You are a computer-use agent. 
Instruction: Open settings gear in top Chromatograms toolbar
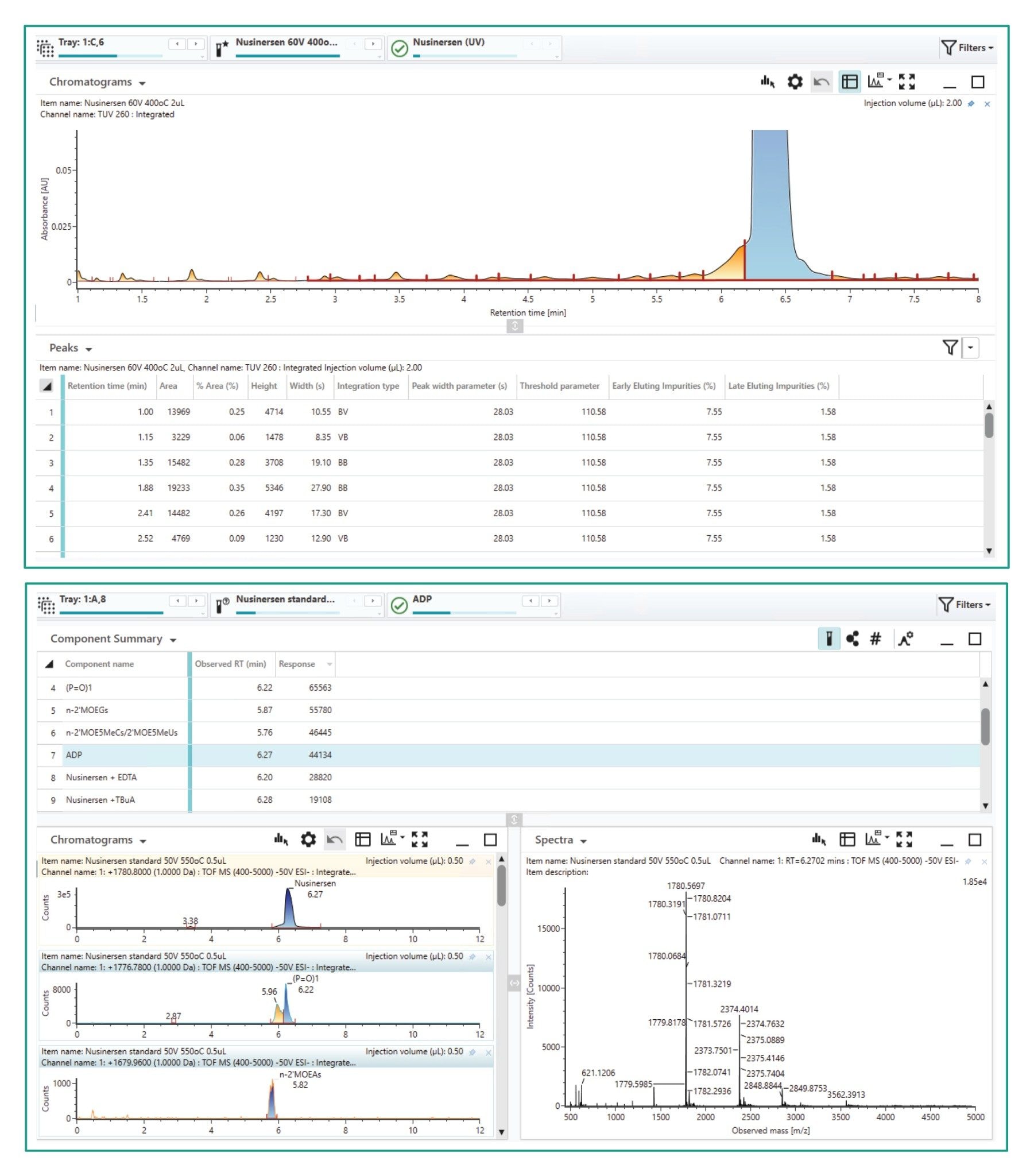(795, 82)
